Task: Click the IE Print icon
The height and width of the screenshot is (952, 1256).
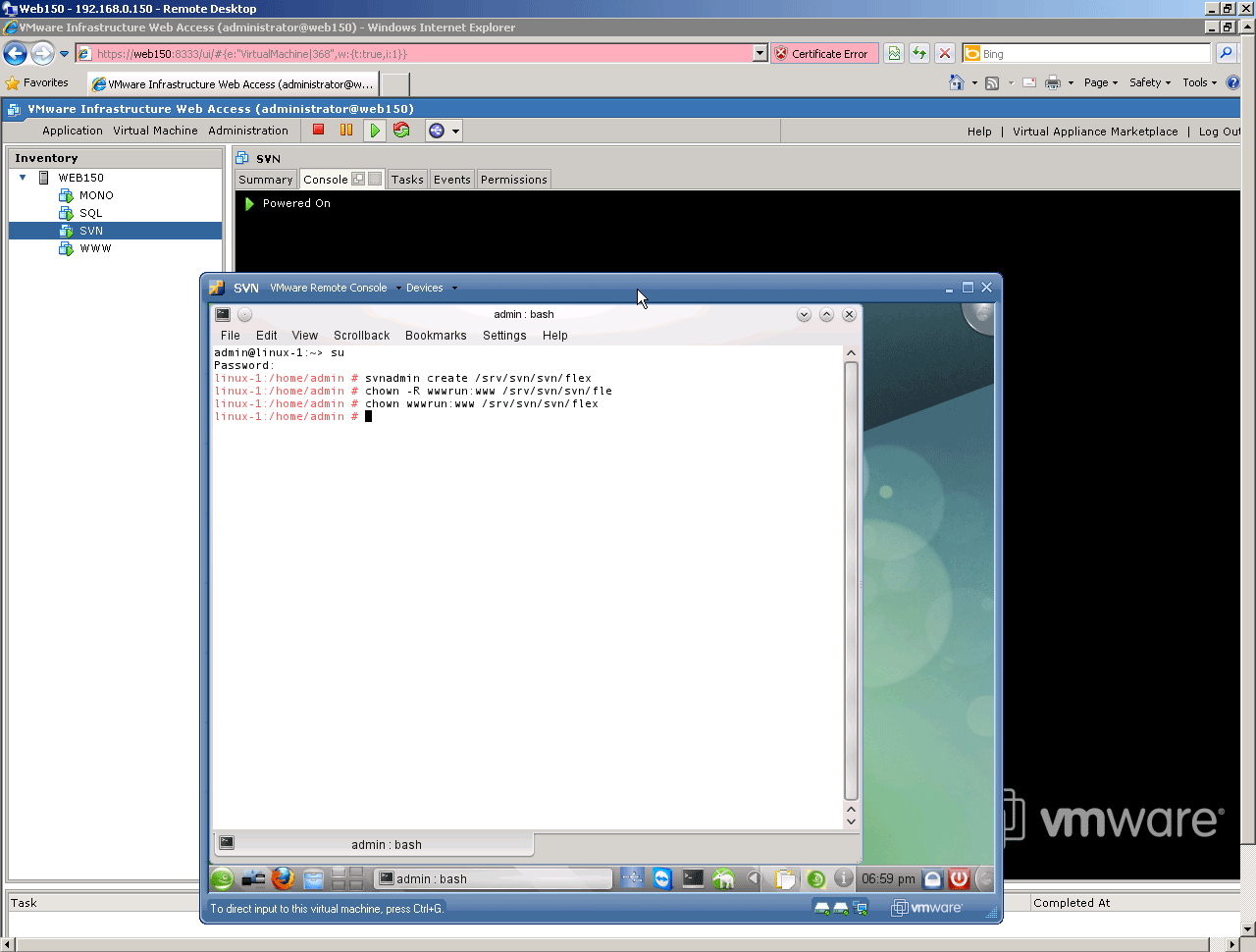Action: point(1053,82)
